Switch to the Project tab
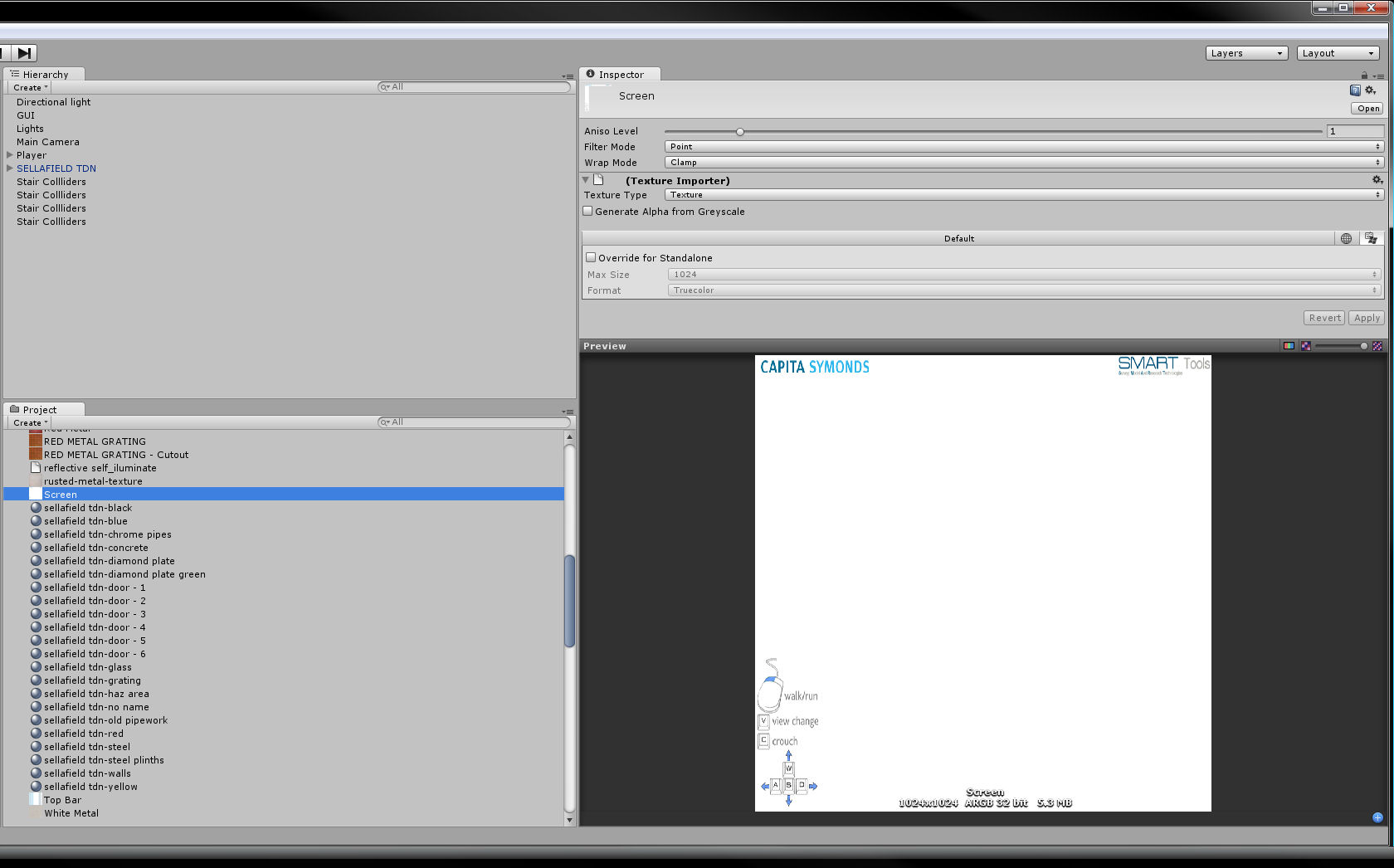1394x868 pixels. pos(39,409)
